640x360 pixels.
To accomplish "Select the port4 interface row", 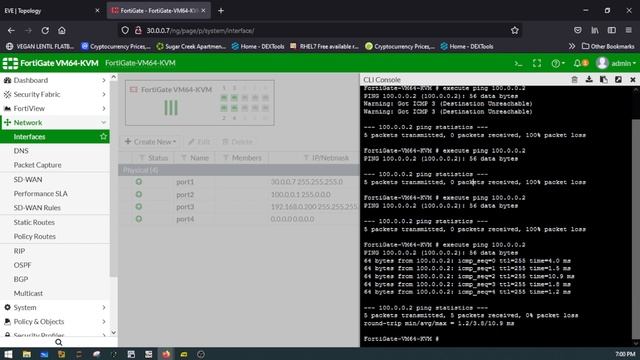I will click(239, 219).
